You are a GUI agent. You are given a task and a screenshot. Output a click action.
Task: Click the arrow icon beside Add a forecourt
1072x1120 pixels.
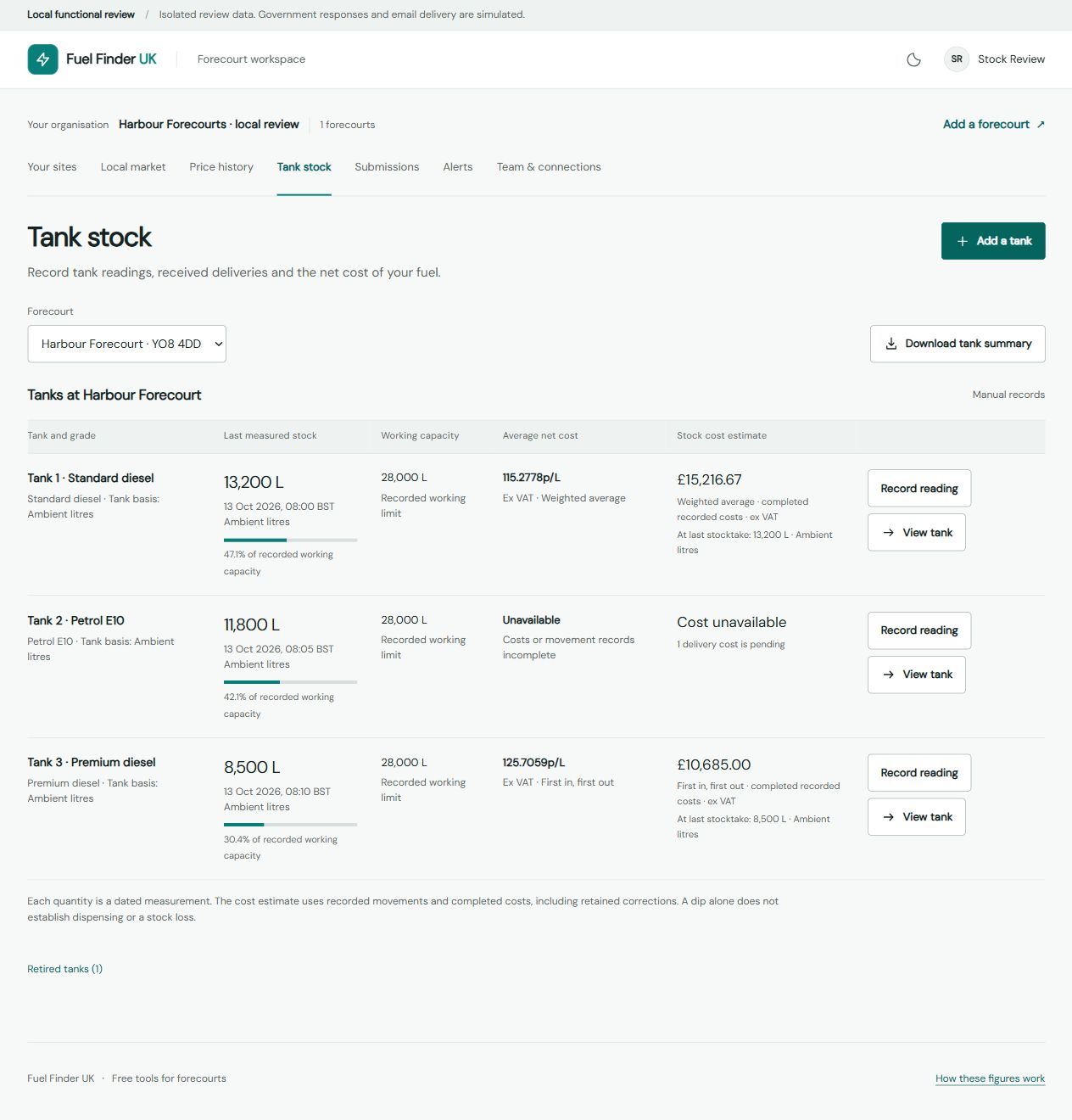coord(1041,124)
